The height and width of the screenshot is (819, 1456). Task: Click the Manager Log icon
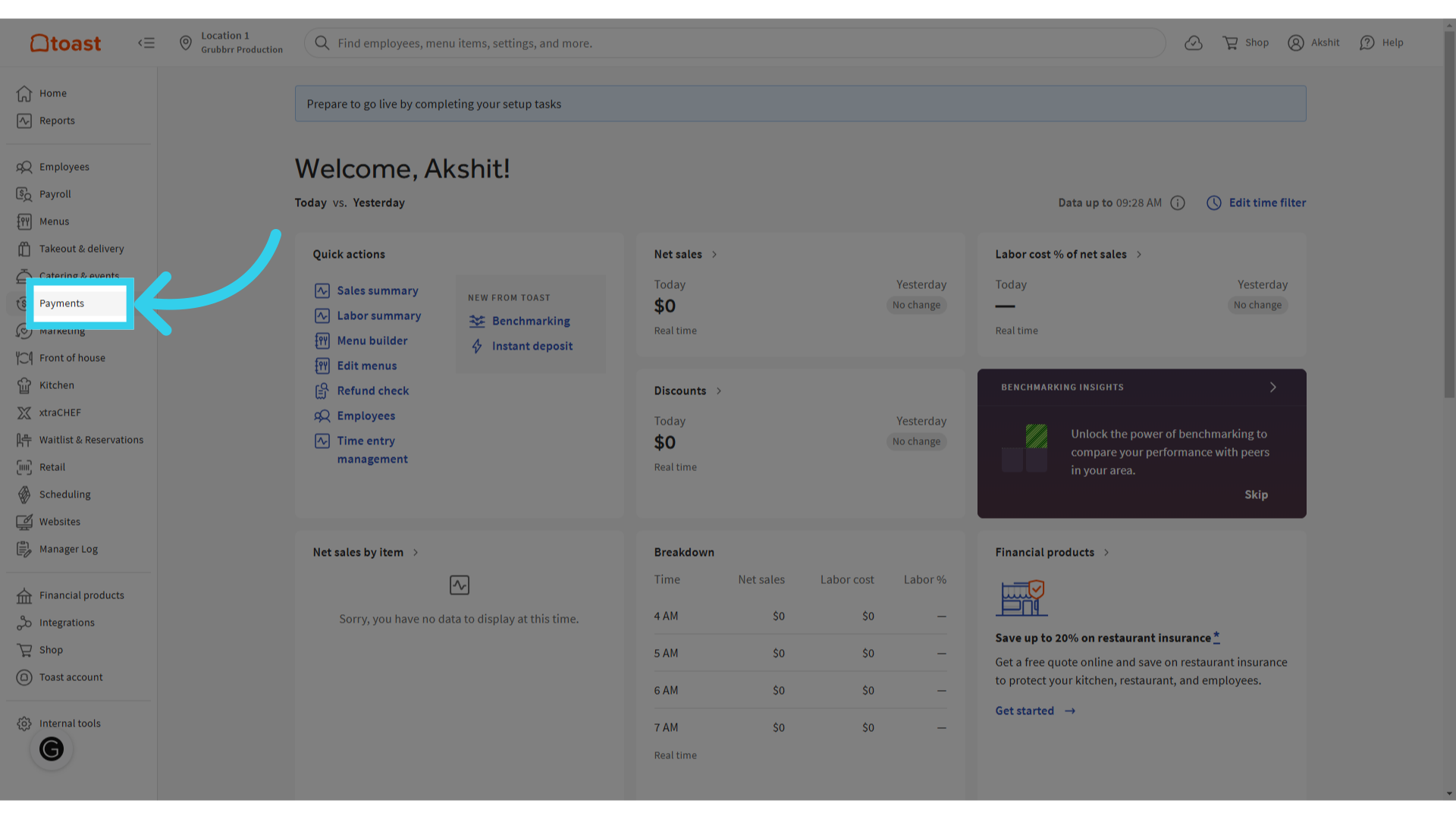24,549
